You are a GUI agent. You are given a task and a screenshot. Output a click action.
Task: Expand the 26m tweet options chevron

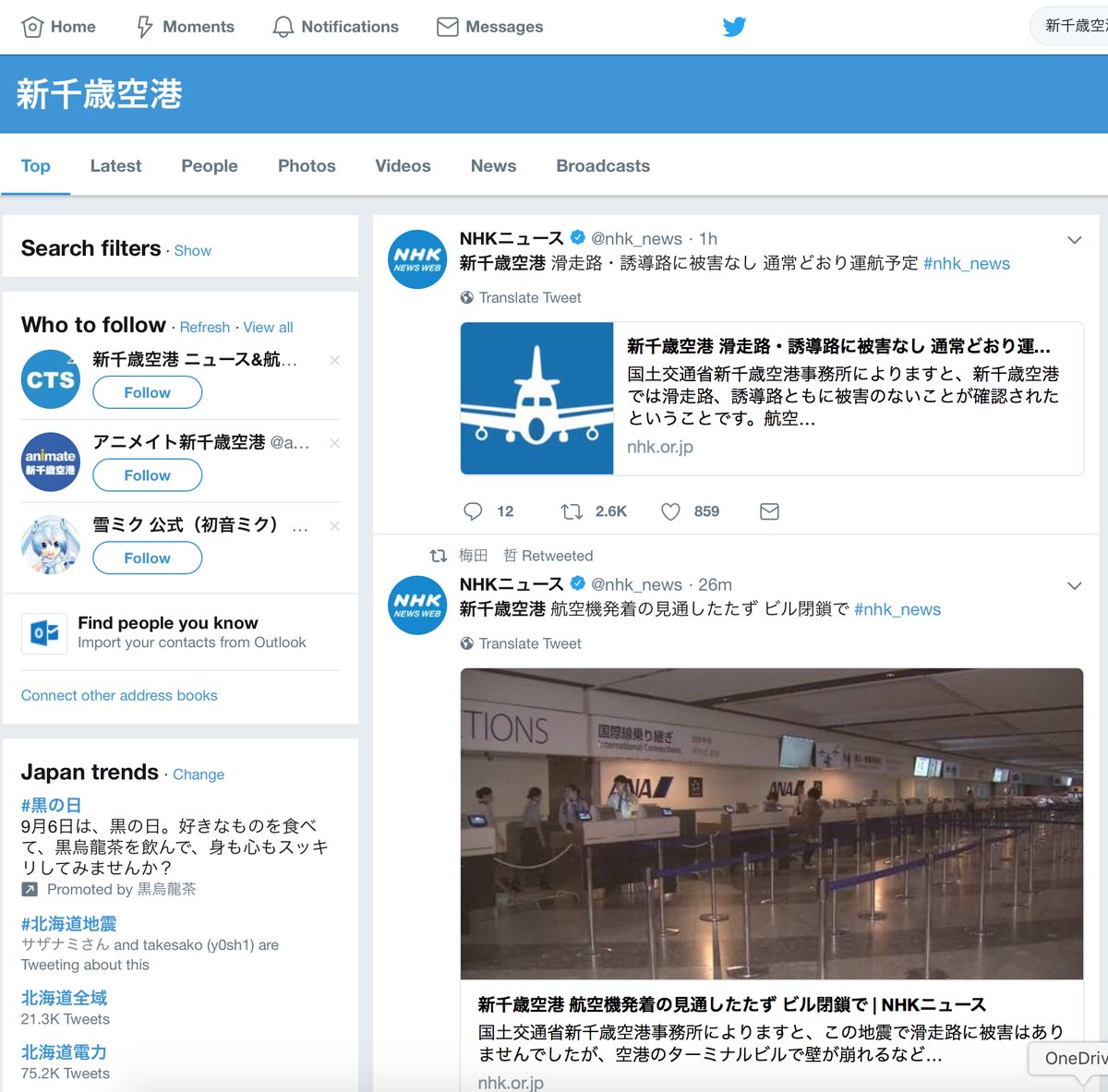(x=1074, y=586)
